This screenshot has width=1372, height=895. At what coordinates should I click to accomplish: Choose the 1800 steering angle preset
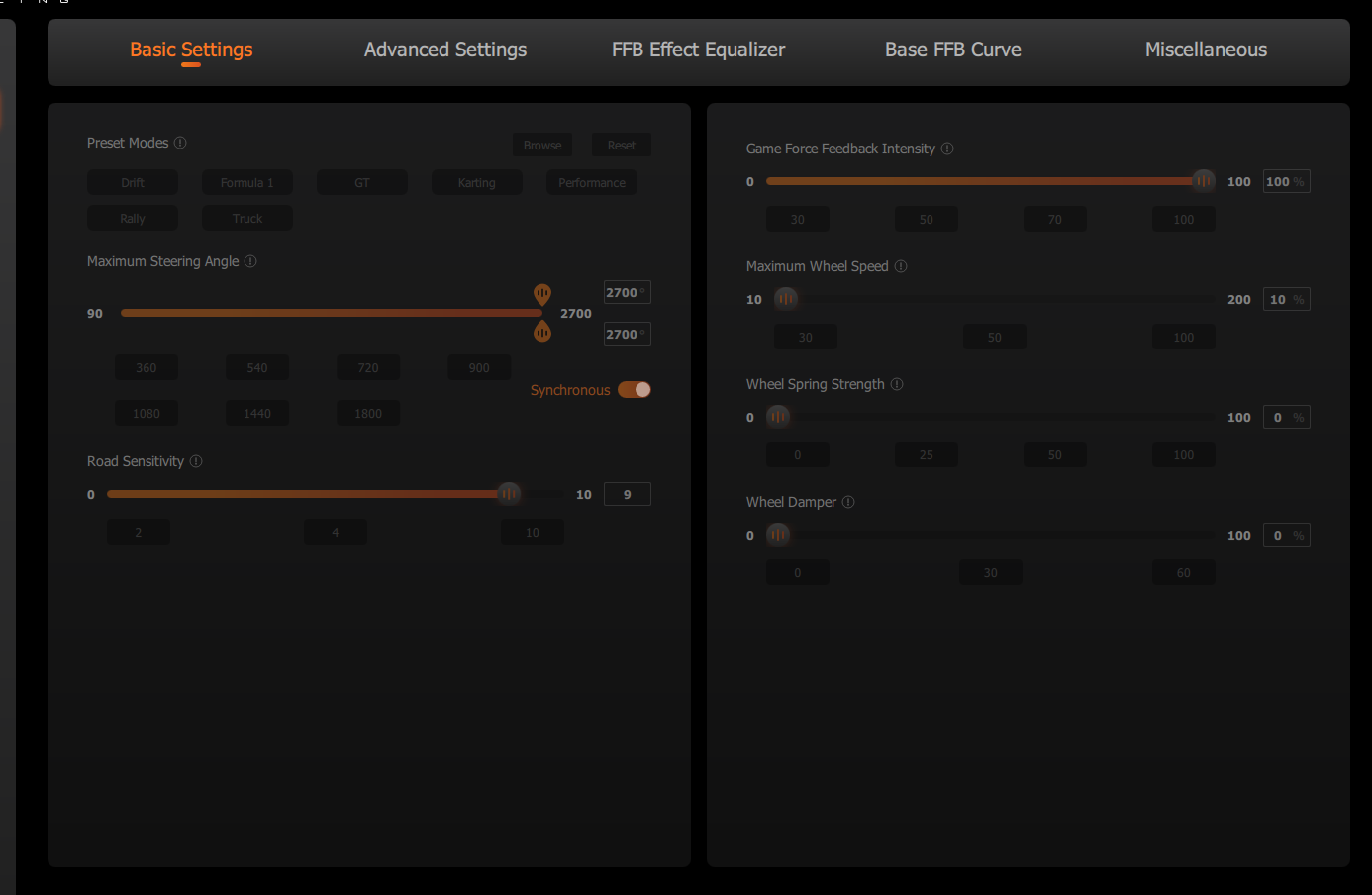pyautogui.click(x=368, y=414)
